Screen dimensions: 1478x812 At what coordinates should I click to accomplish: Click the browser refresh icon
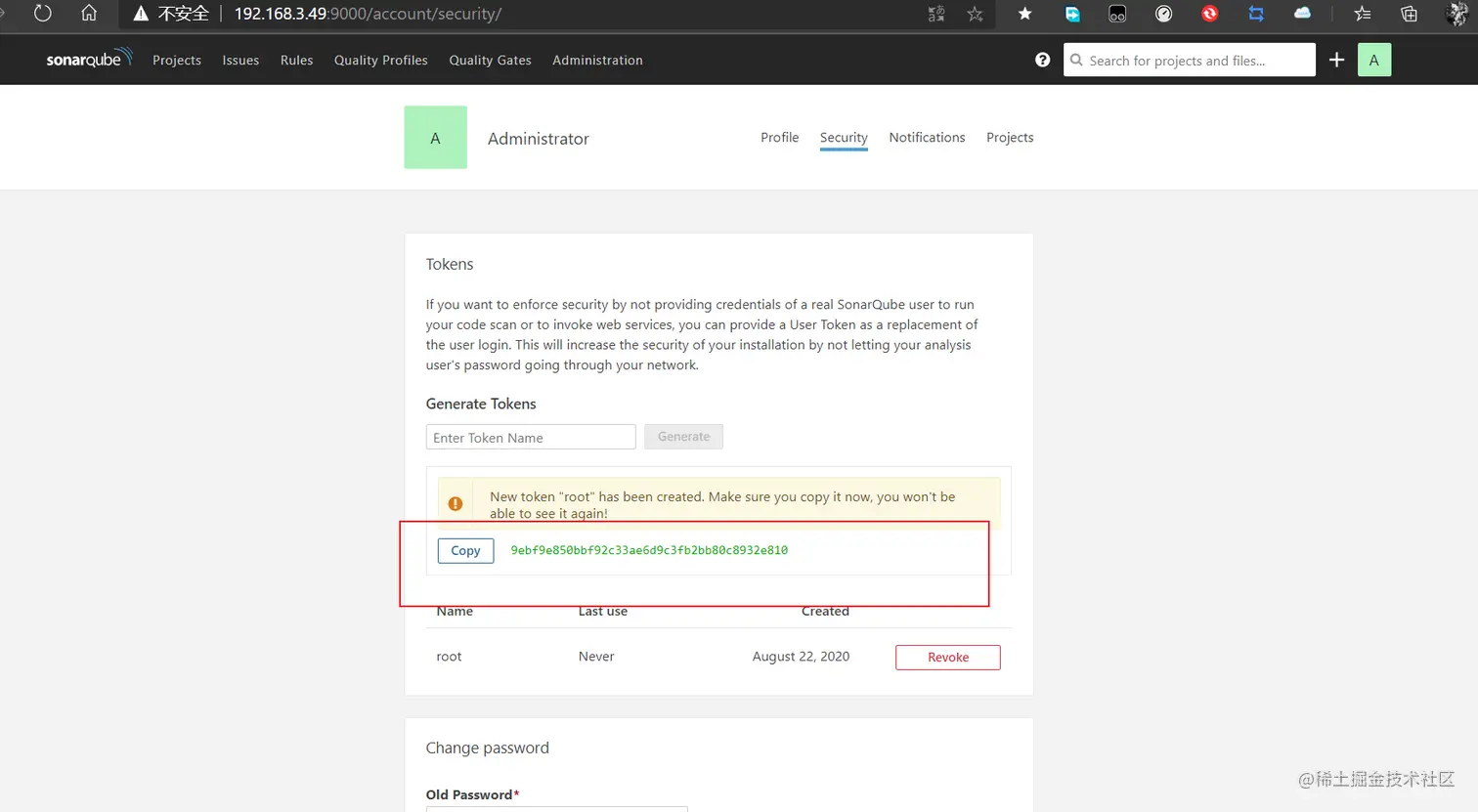click(42, 14)
